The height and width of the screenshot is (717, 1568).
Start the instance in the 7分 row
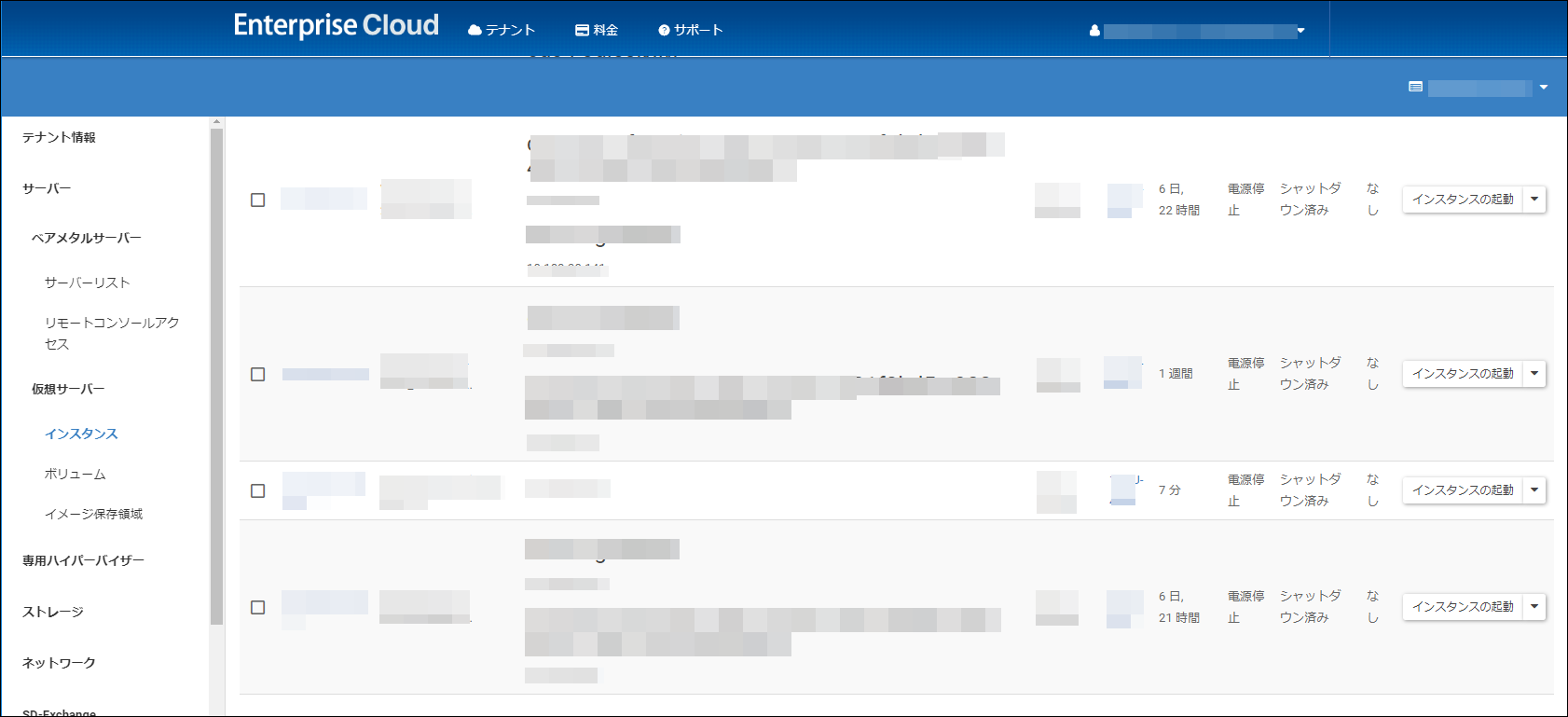pos(1463,490)
